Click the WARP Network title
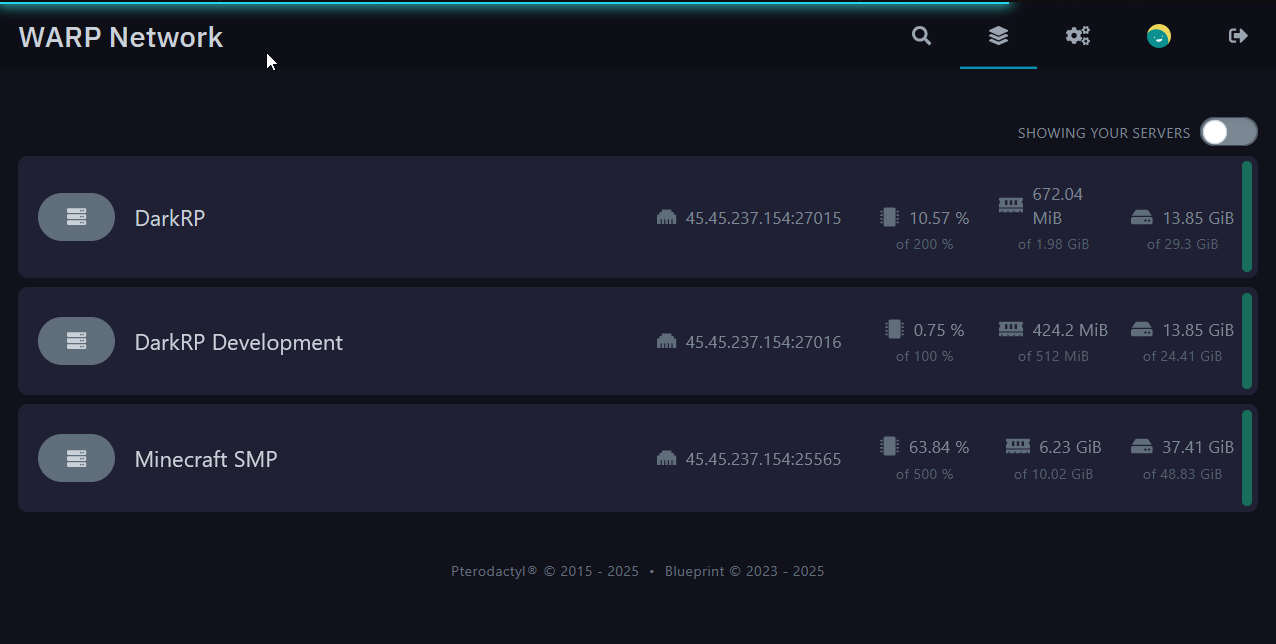 [121, 37]
